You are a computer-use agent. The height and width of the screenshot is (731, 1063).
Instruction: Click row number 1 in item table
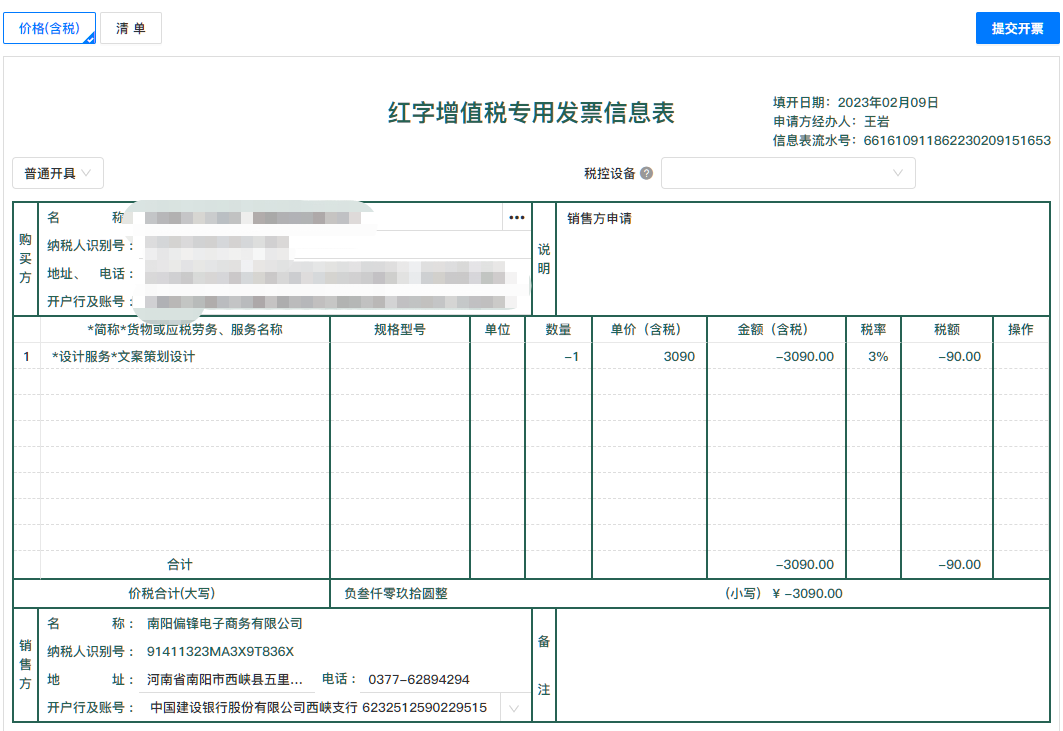click(26, 357)
